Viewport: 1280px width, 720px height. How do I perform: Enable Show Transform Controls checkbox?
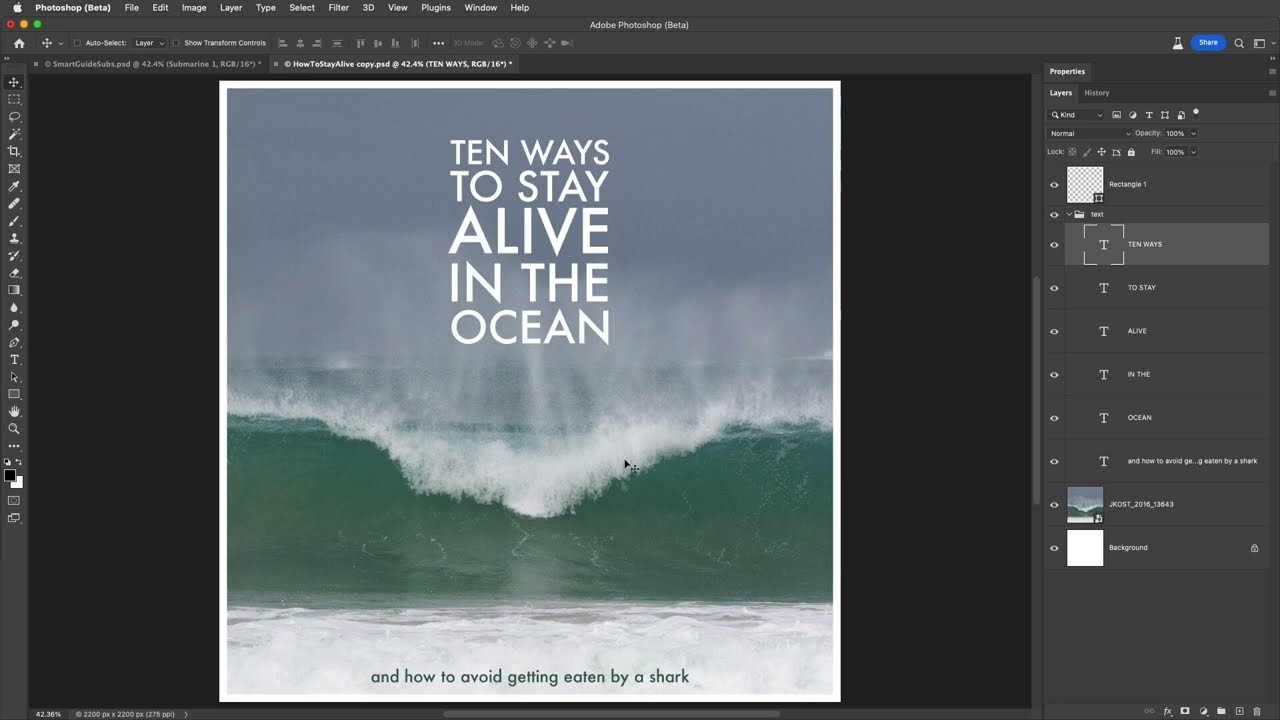tap(176, 43)
